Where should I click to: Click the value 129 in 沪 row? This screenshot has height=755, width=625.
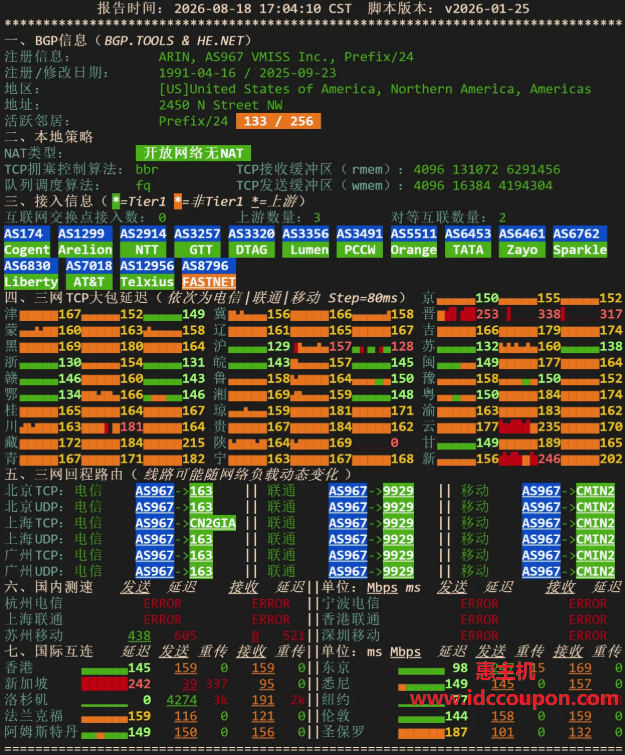pyautogui.click(x=278, y=346)
